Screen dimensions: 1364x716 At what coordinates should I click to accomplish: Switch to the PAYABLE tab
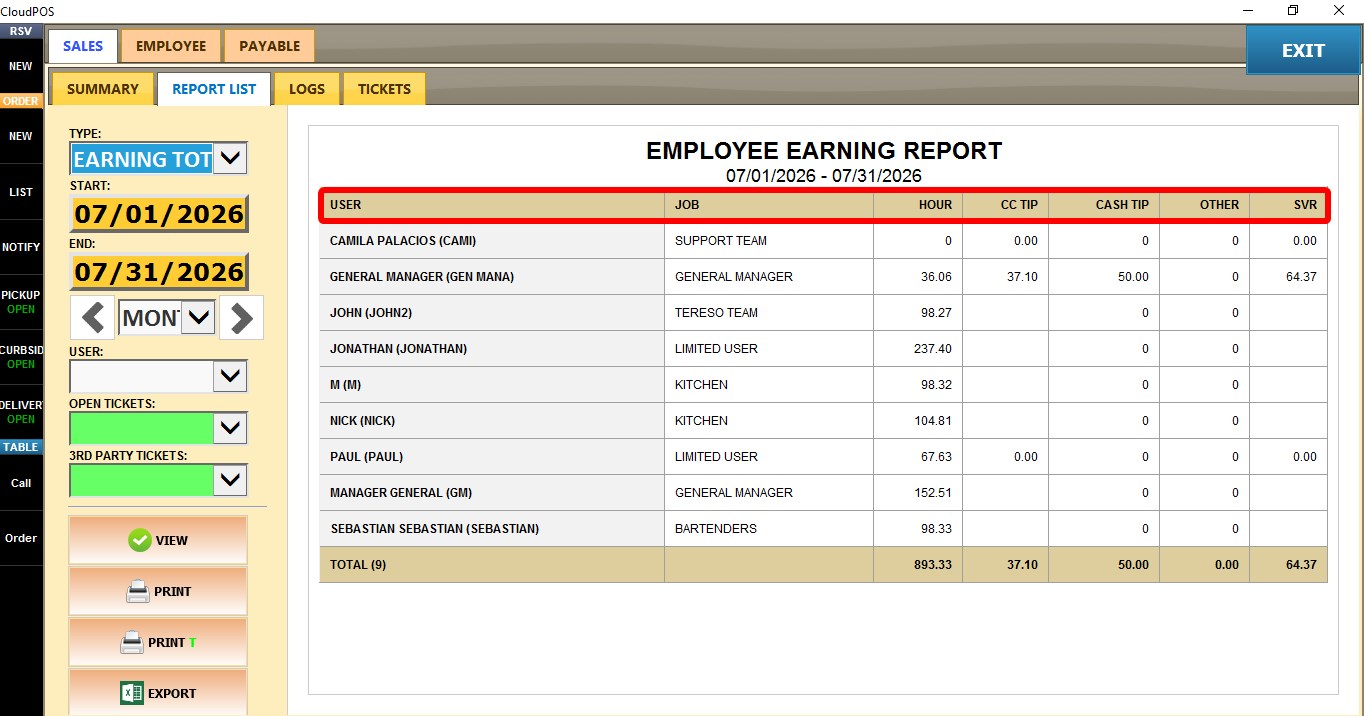point(270,46)
